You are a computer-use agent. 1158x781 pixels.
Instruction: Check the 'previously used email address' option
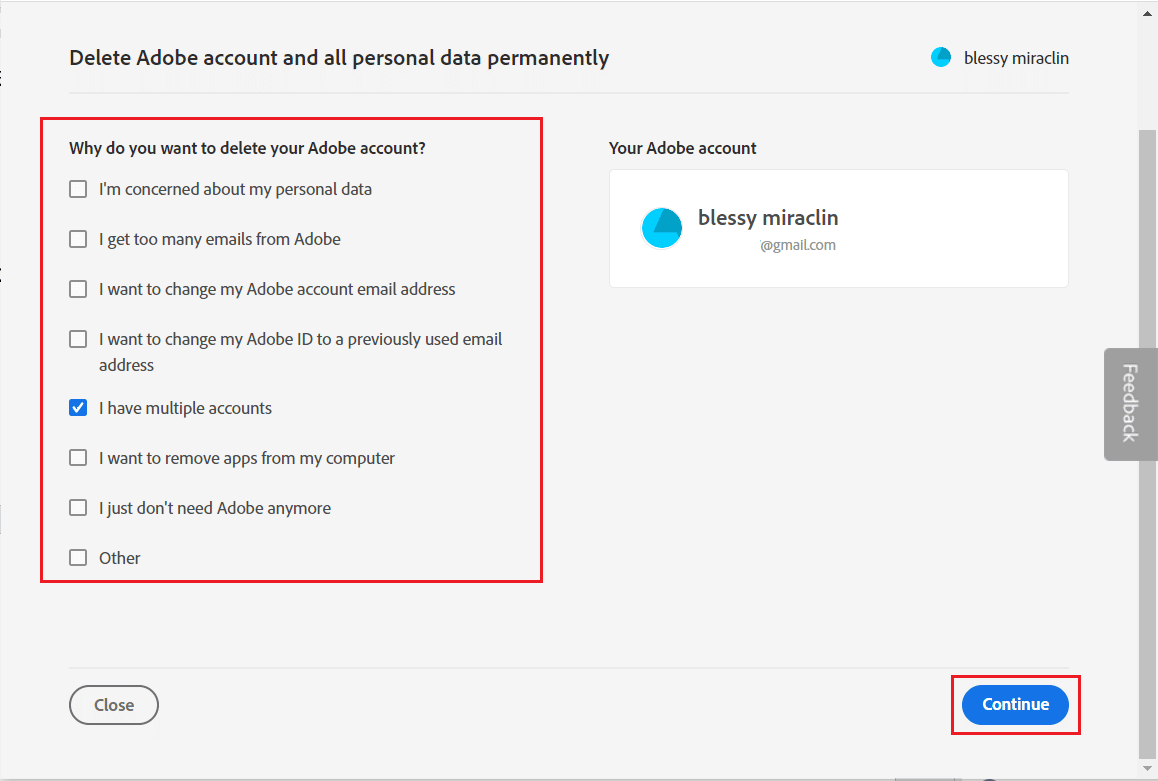(78, 339)
